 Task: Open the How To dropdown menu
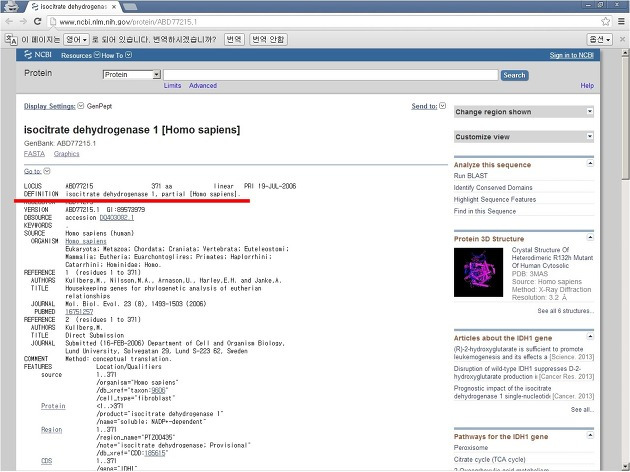[x=117, y=55]
